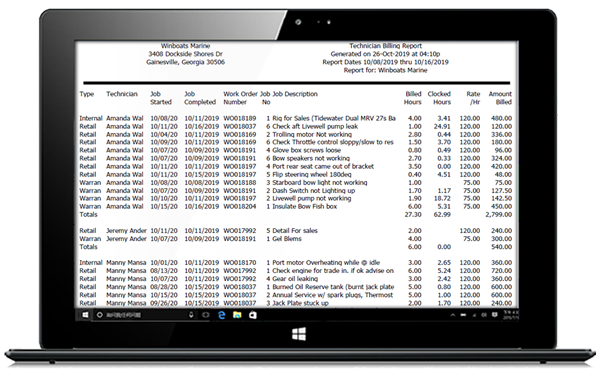Click the Amount Billed column header
The width and height of the screenshot is (600, 374).
coord(500,98)
